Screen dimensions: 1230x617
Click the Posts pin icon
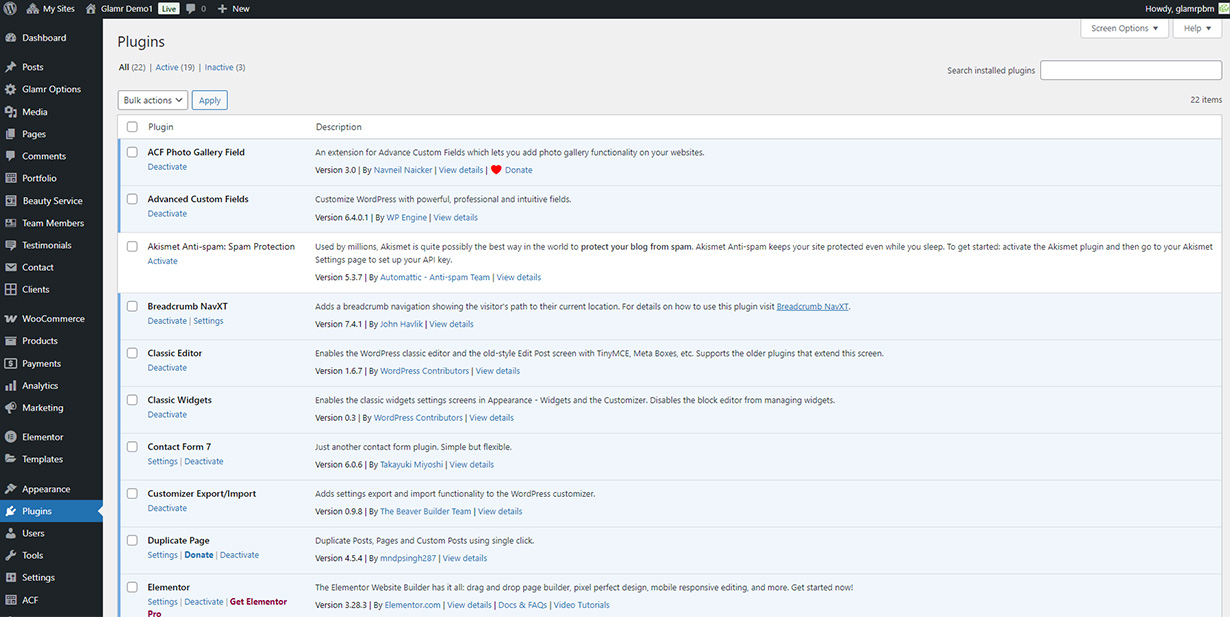(x=10, y=67)
